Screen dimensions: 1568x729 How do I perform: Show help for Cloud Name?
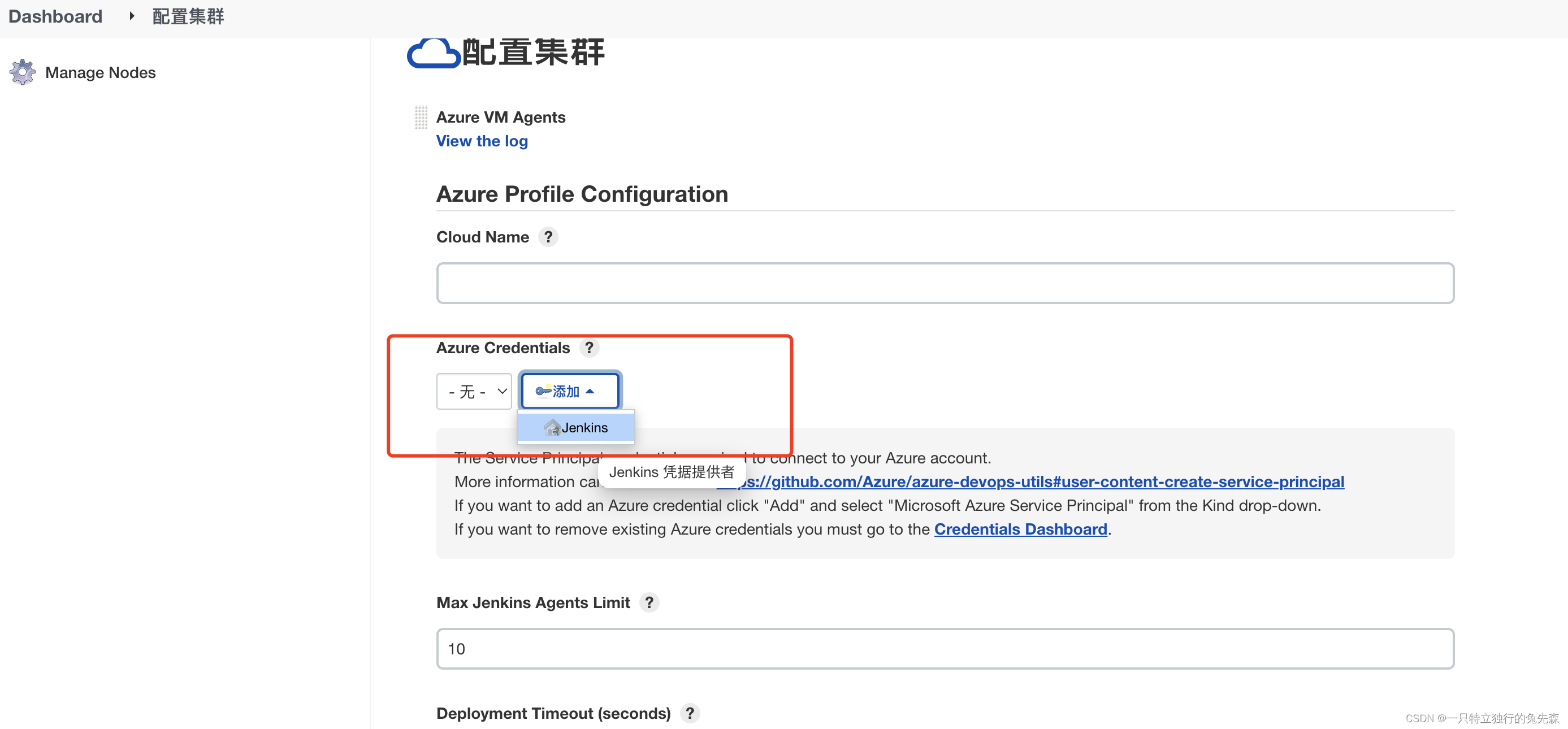coord(548,237)
